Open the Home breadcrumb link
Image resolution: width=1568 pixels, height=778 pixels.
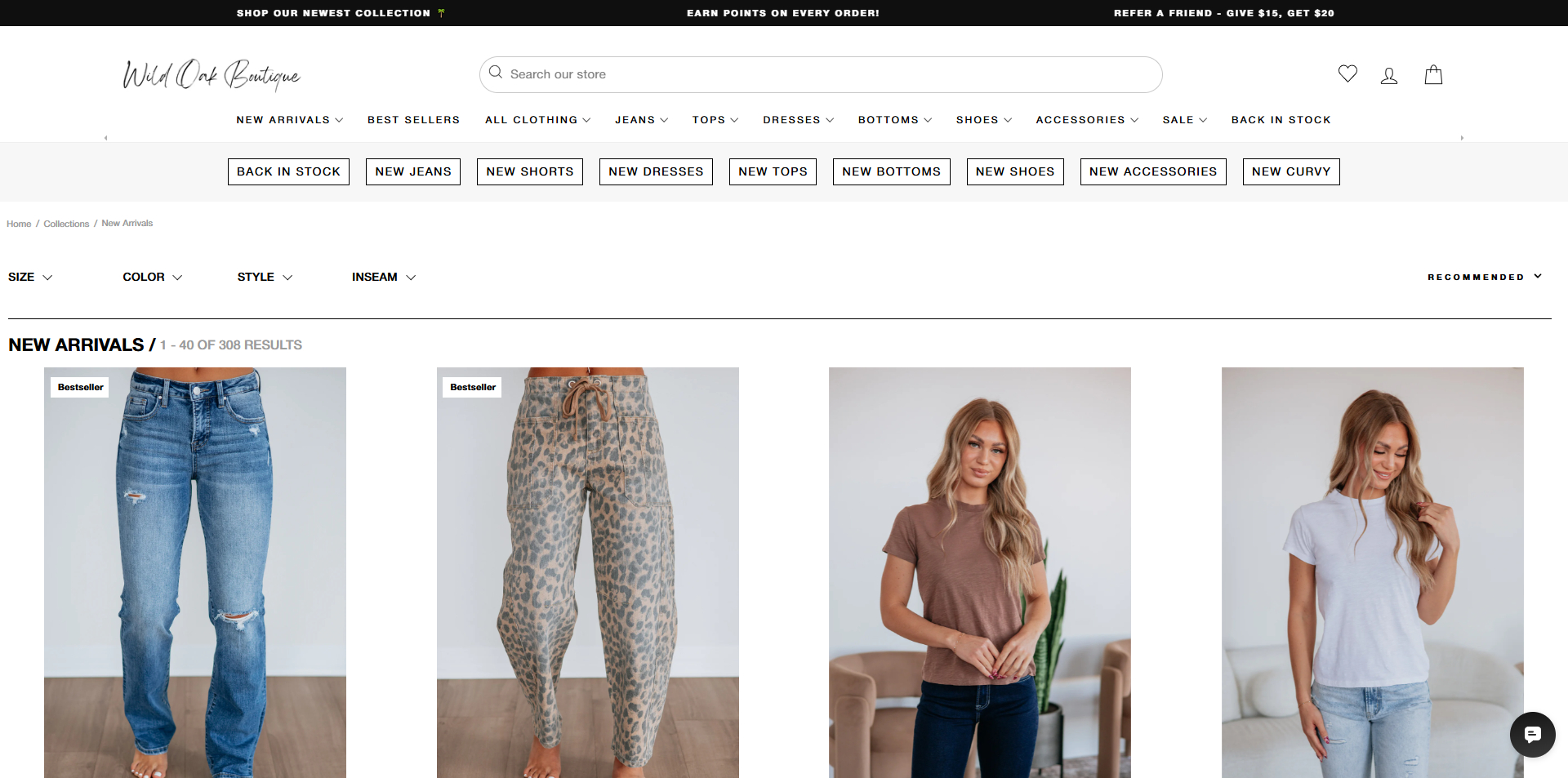click(18, 223)
